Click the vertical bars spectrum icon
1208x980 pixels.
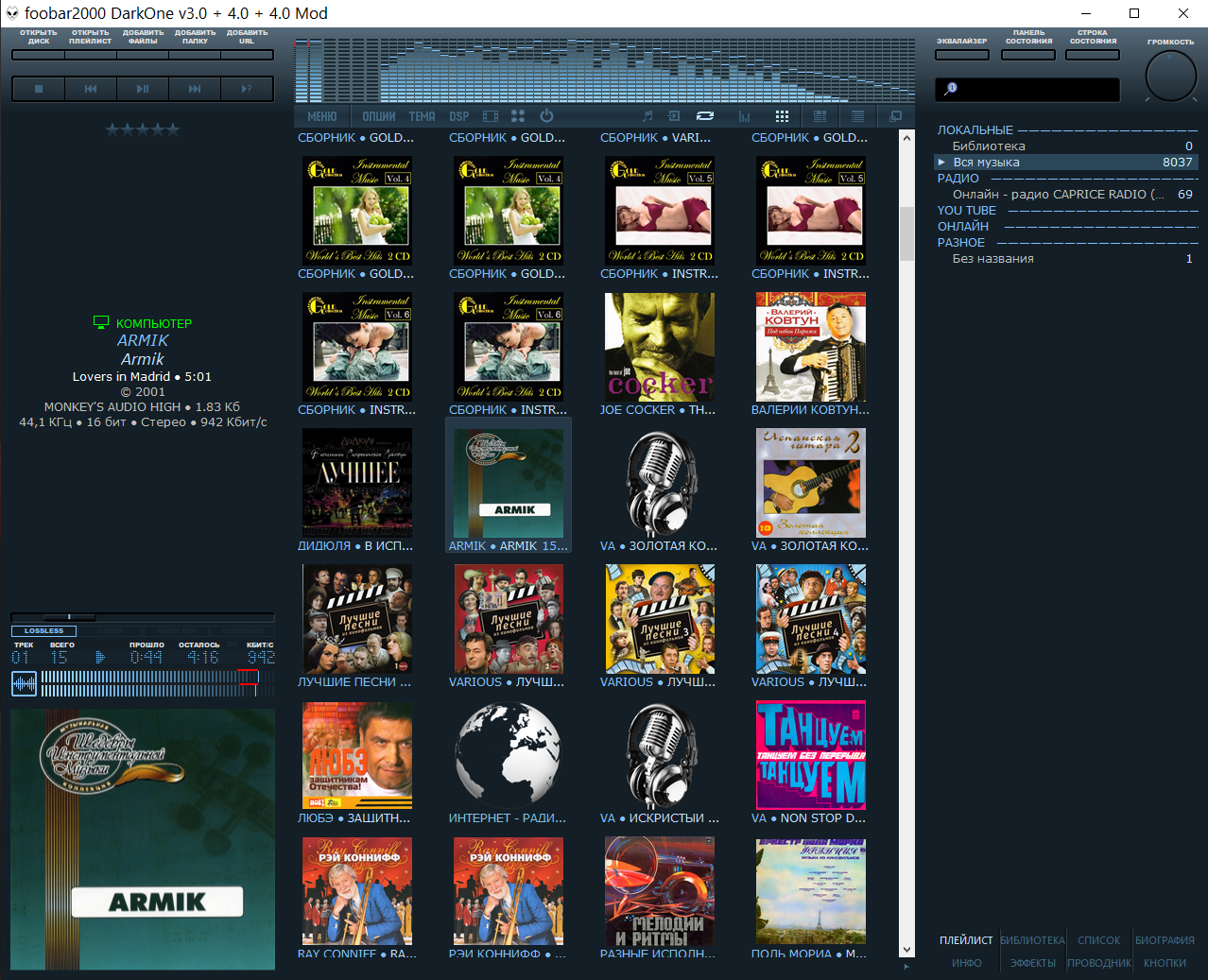(x=744, y=116)
